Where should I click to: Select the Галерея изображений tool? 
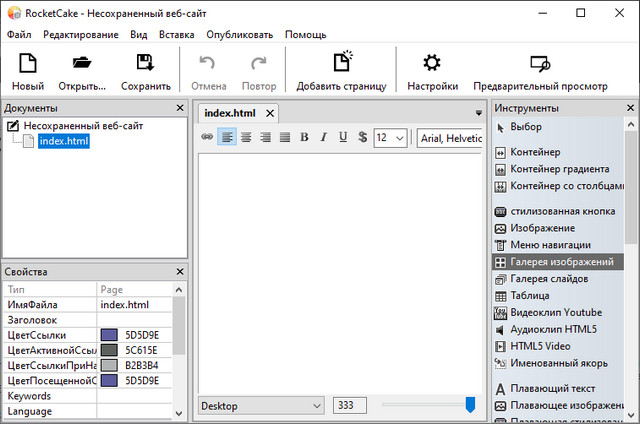pos(561,262)
